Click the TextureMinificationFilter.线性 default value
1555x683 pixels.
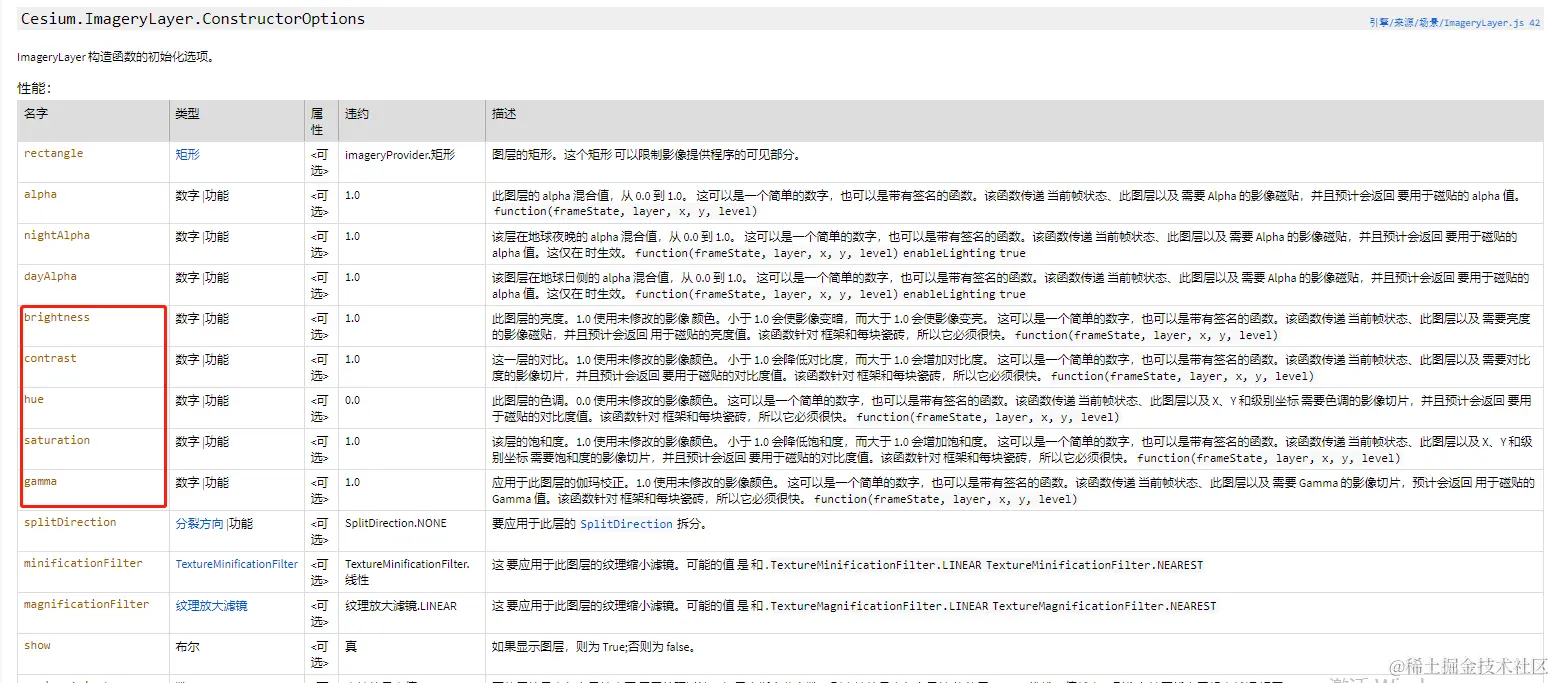pos(407,573)
